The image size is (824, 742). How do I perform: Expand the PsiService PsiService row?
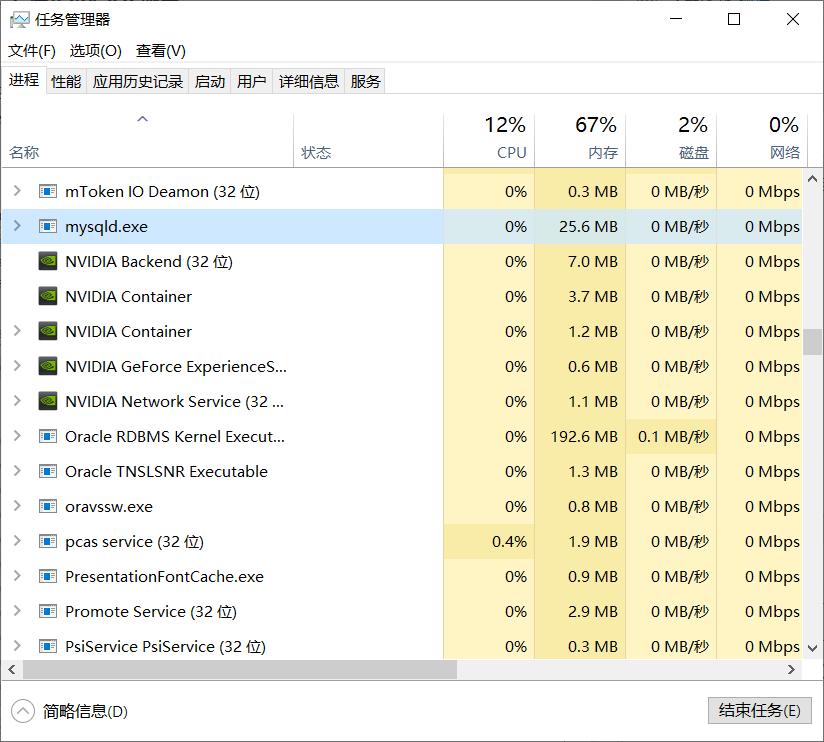click(x=17, y=646)
